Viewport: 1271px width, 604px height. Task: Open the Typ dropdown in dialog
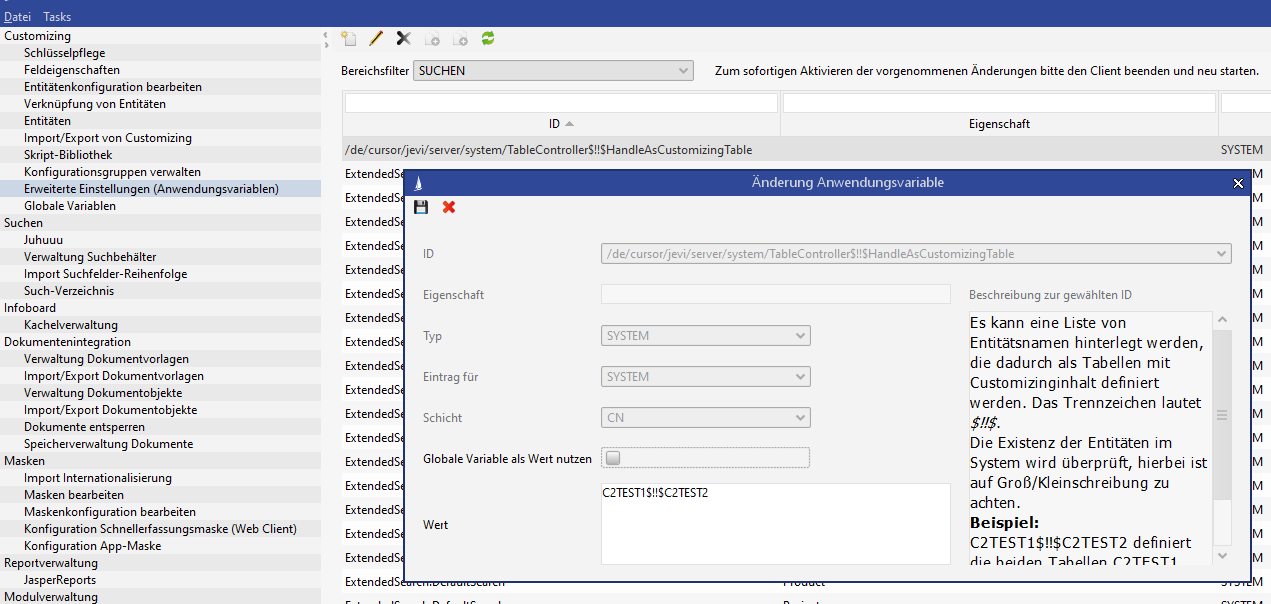coord(705,336)
